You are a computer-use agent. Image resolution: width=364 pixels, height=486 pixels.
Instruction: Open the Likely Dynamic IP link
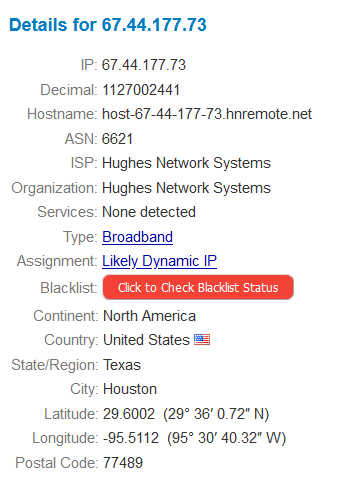159,261
